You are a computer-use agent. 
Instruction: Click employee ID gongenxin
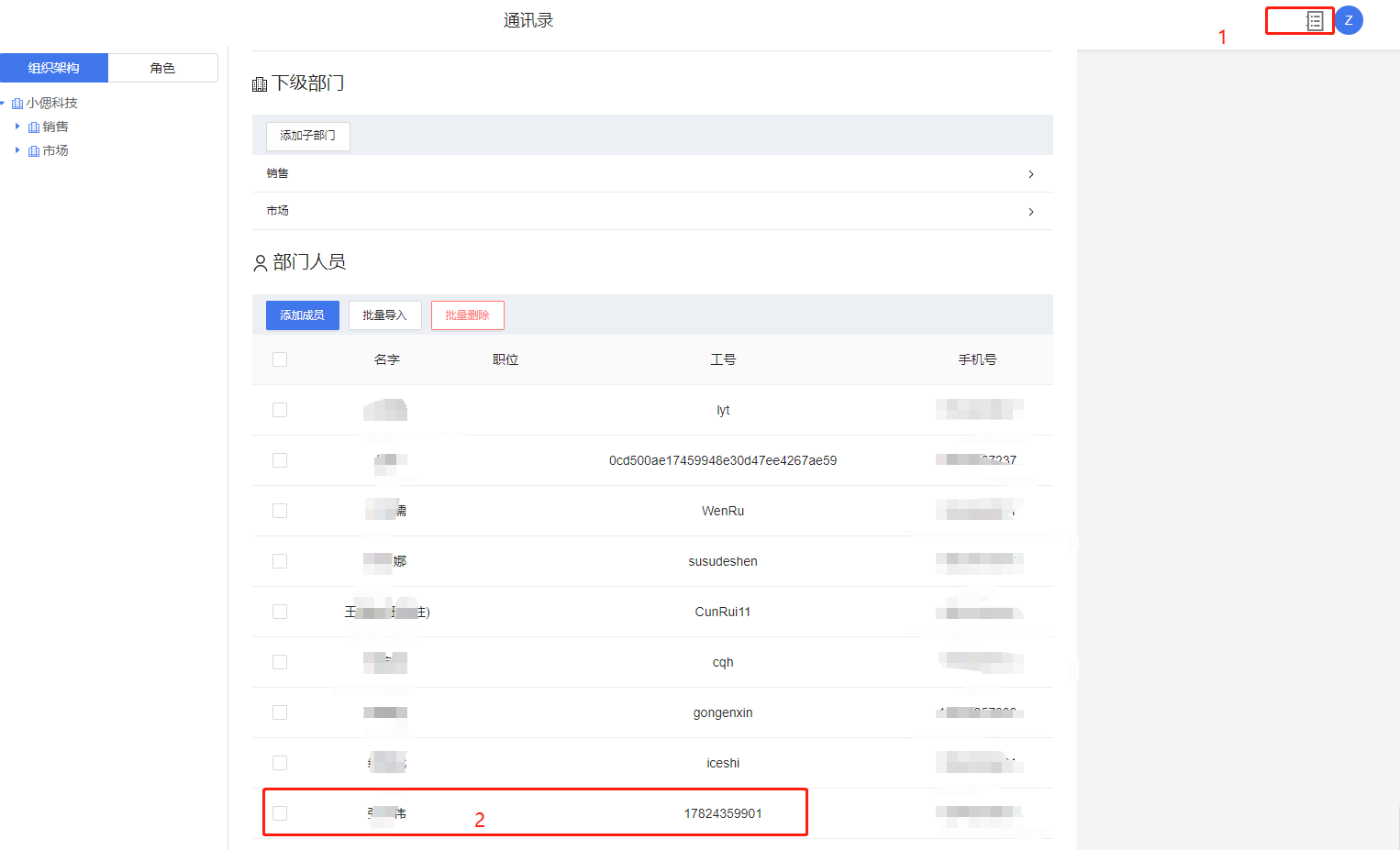[723, 712]
